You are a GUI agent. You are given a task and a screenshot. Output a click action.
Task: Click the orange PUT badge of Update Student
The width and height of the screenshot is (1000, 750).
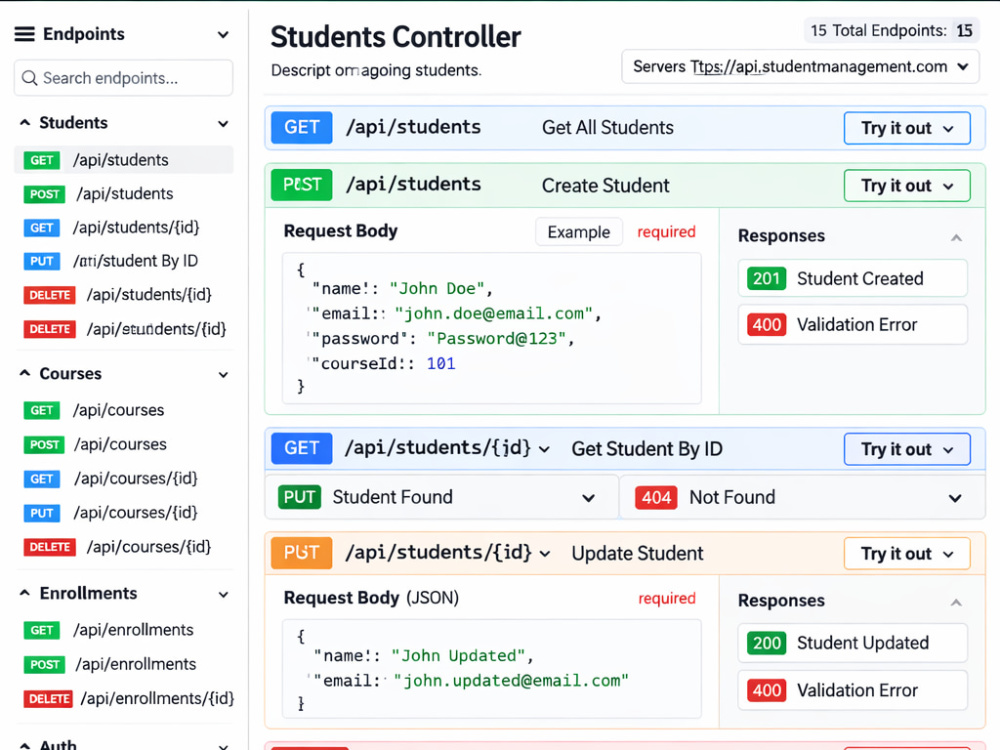[302, 552]
